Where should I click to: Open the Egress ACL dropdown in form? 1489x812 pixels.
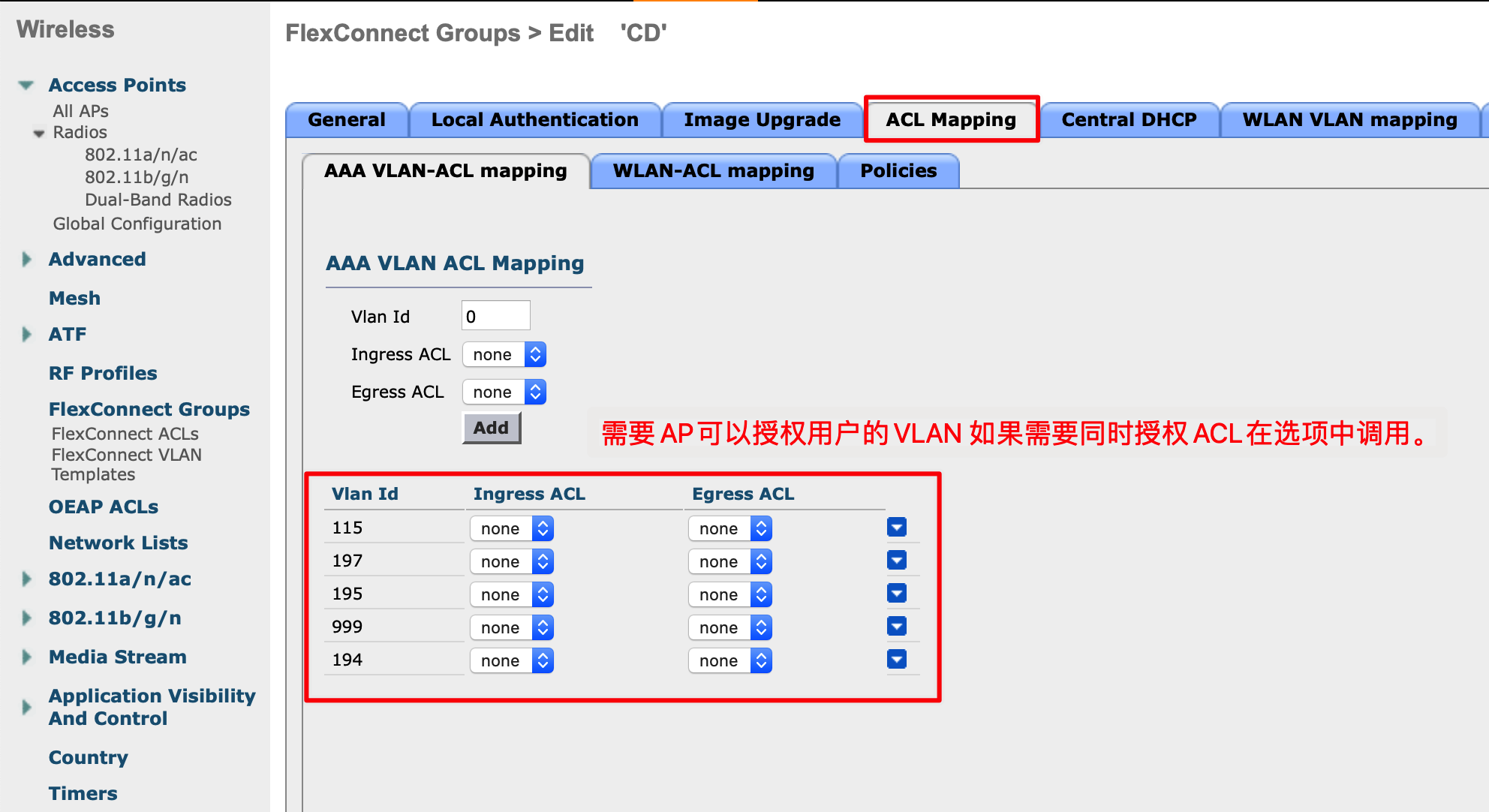point(504,392)
